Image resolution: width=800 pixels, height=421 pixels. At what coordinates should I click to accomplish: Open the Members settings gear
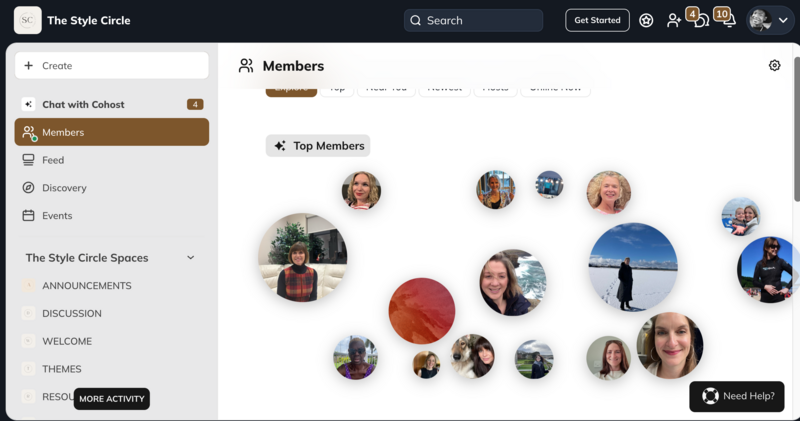point(774,66)
